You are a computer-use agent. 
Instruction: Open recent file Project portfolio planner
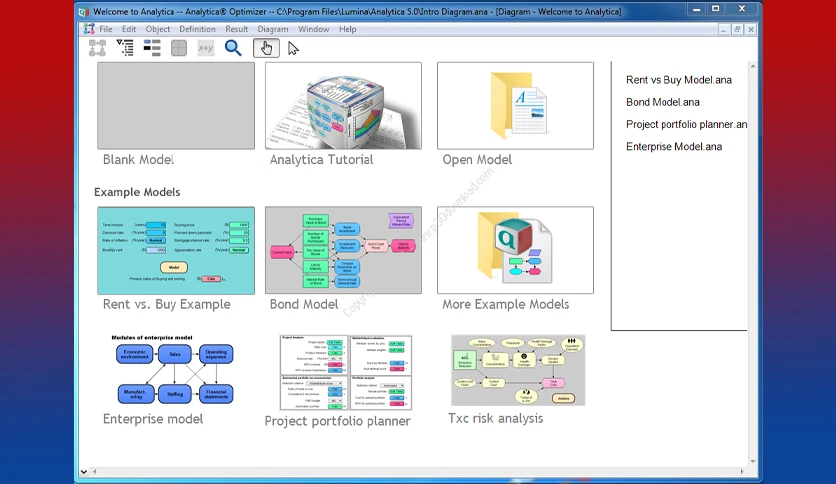click(686, 125)
